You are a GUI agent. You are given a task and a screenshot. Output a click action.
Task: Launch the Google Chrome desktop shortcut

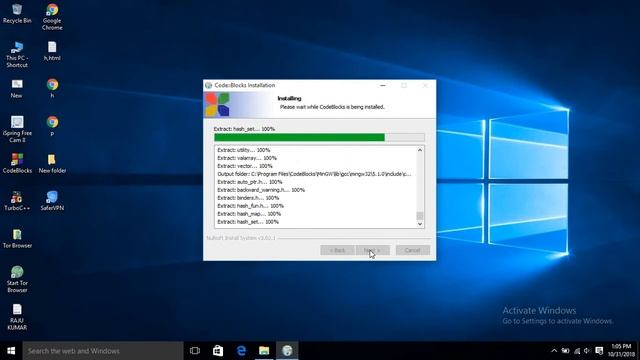[x=52, y=17]
